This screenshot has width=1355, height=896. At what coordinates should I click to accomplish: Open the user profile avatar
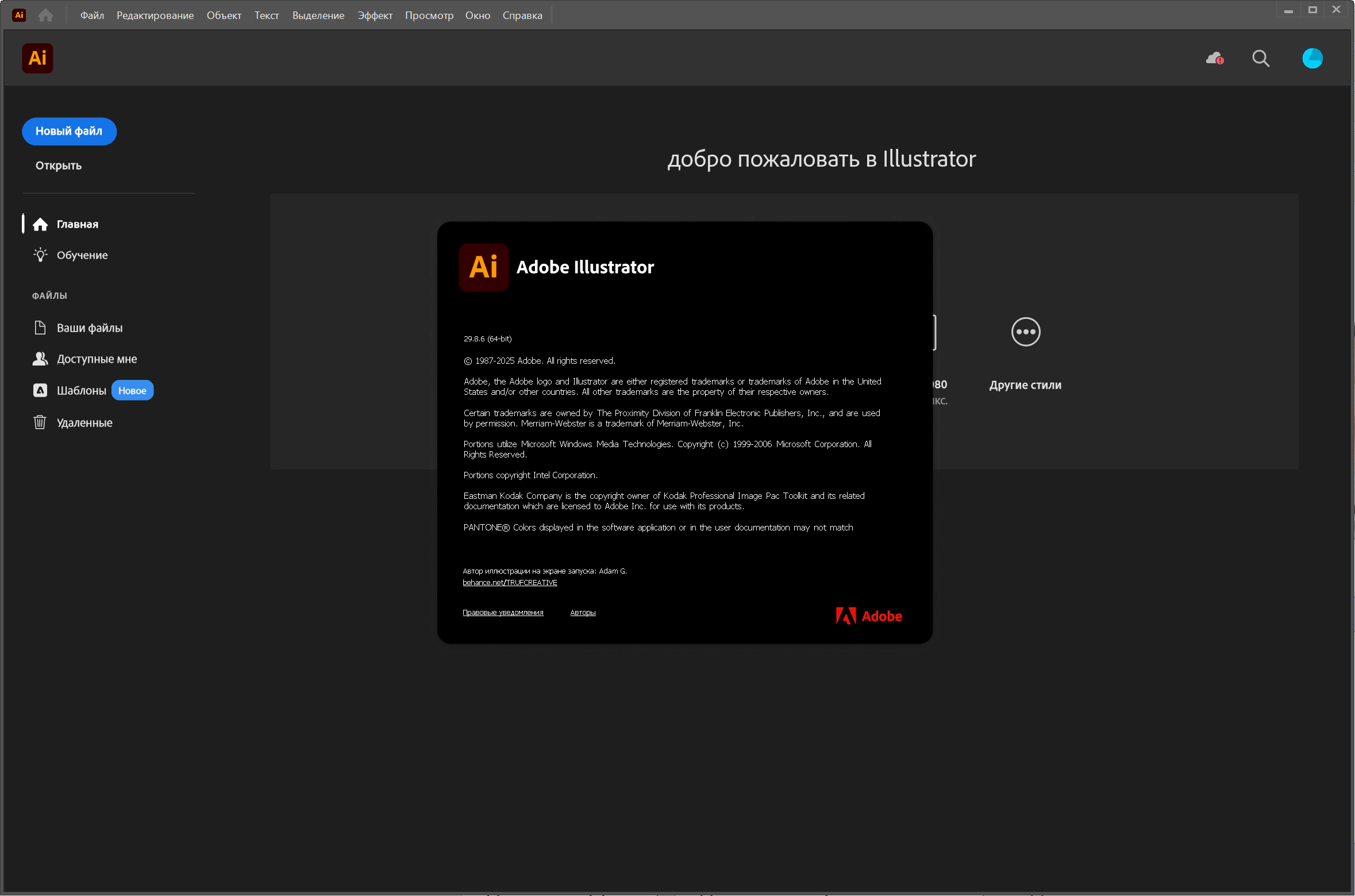1312,58
